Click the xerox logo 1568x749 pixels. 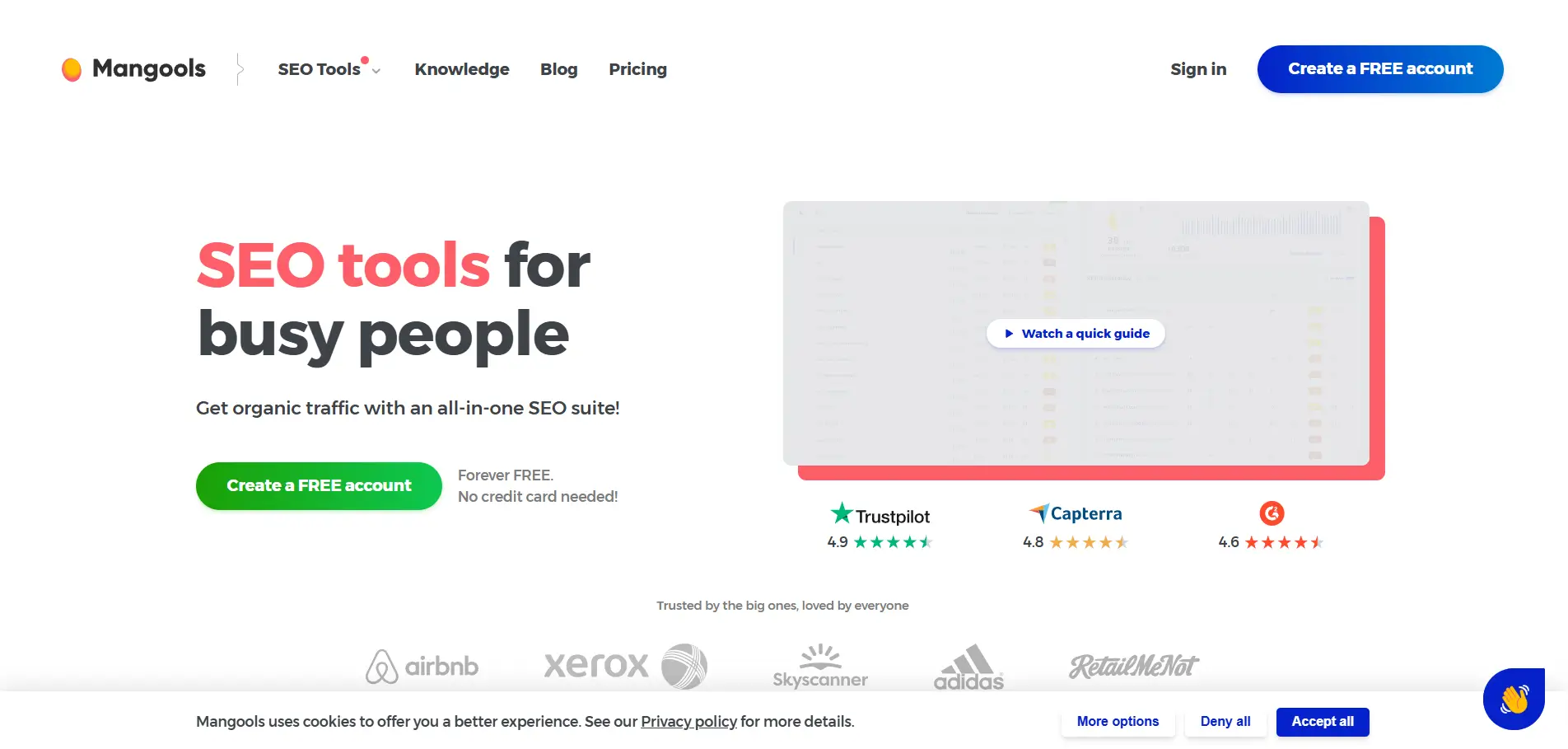[626, 666]
